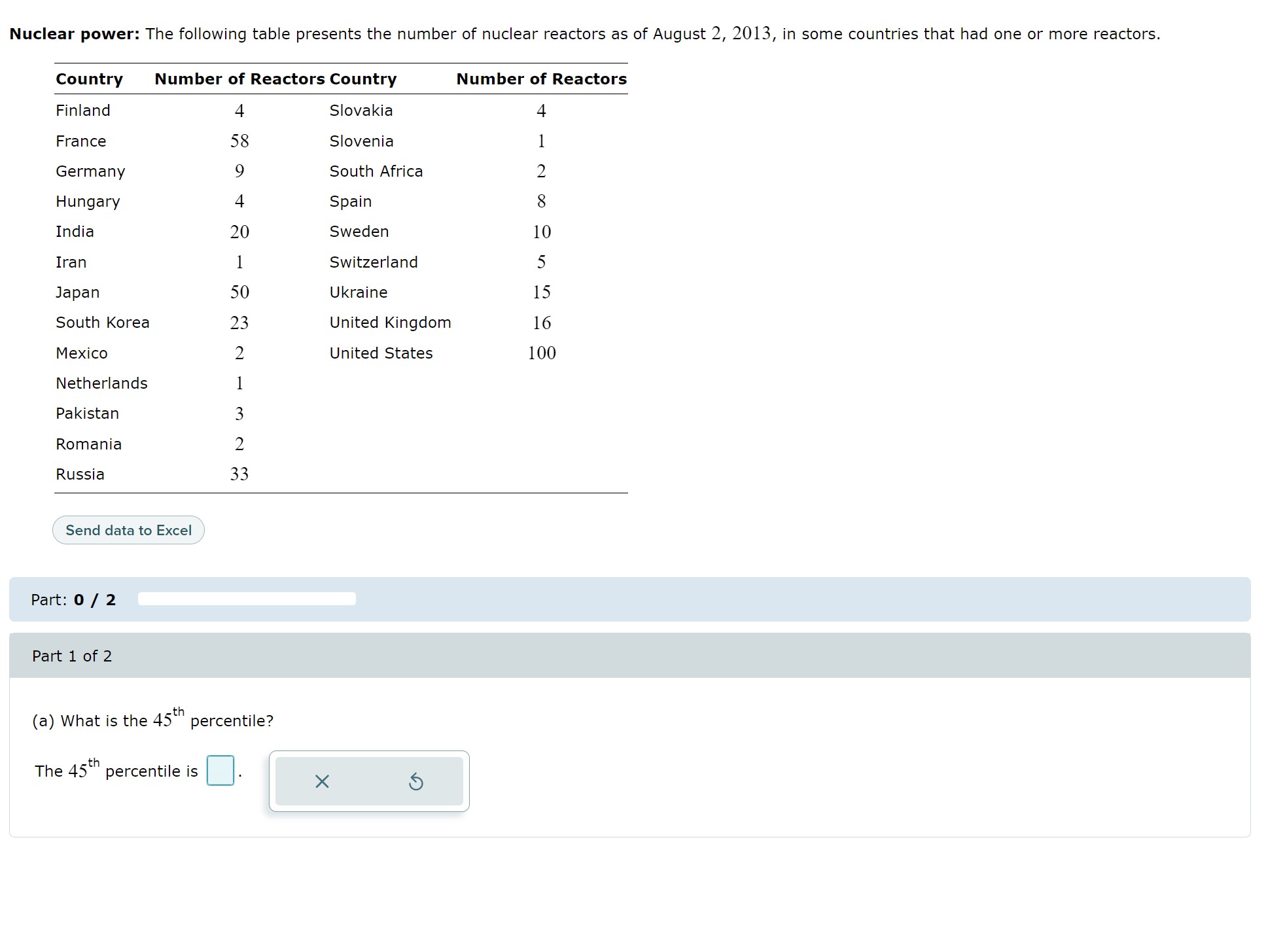Click the United Kingdom table entry
The image size is (1266, 952).
point(390,323)
